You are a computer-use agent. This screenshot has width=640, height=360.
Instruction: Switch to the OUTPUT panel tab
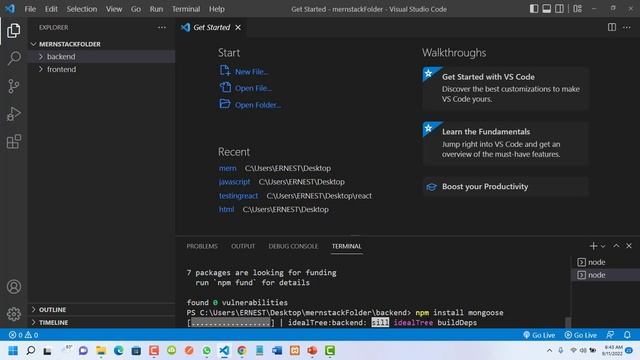coord(243,246)
